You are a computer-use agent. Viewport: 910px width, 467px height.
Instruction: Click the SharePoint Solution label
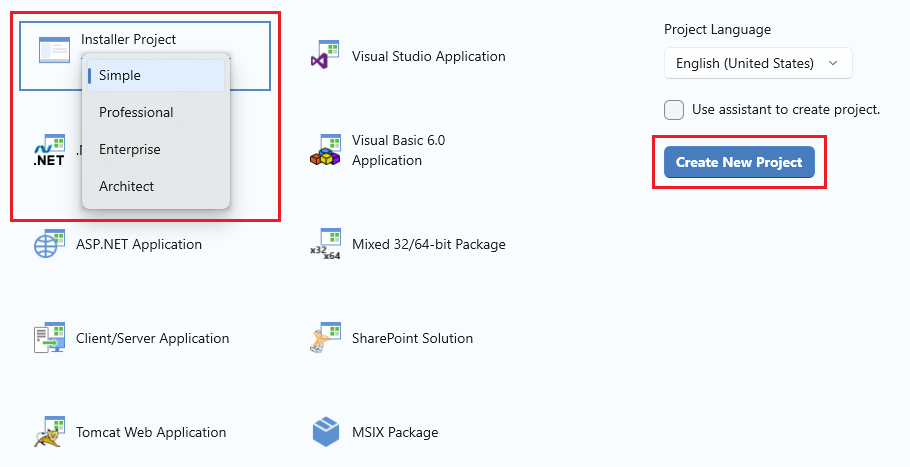click(x=412, y=338)
